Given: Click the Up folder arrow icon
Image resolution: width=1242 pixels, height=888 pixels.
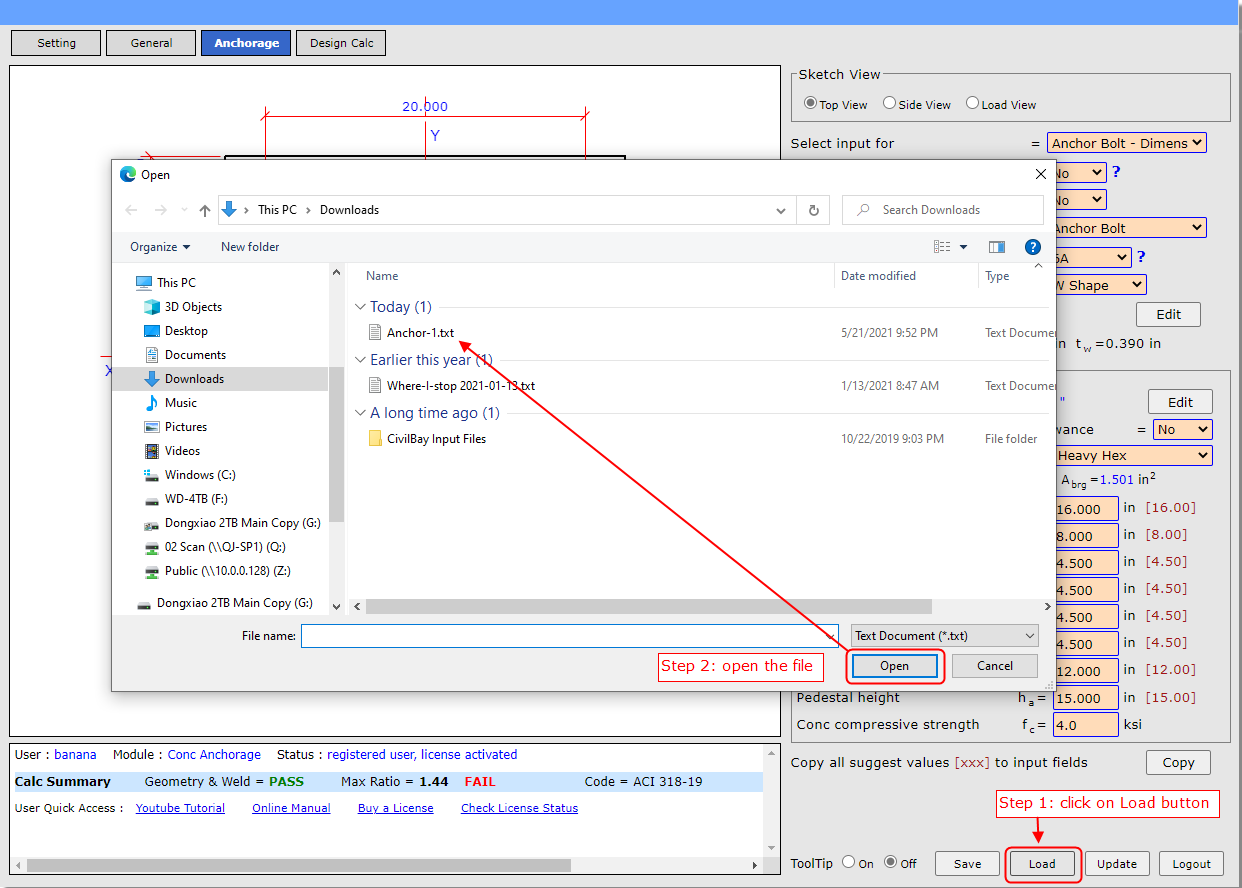Looking at the screenshot, I should pyautogui.click(x=205, y=210).
